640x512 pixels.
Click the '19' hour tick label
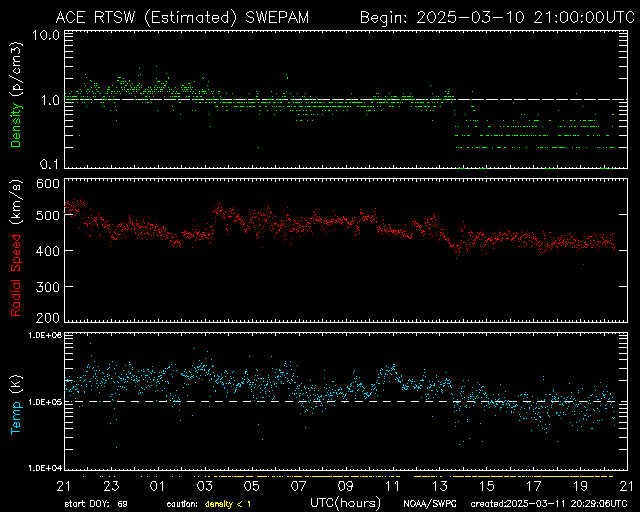(580, 486)
